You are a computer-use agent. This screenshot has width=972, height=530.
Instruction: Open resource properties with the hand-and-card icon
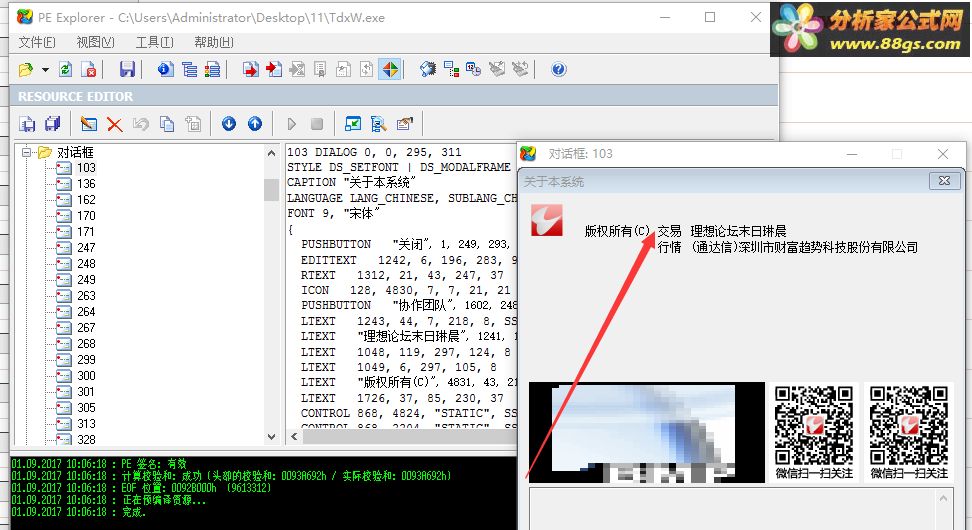point(404,124)
